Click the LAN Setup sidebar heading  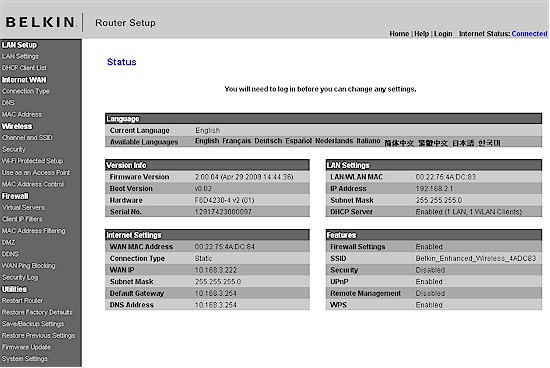click(x=19, y=45)
